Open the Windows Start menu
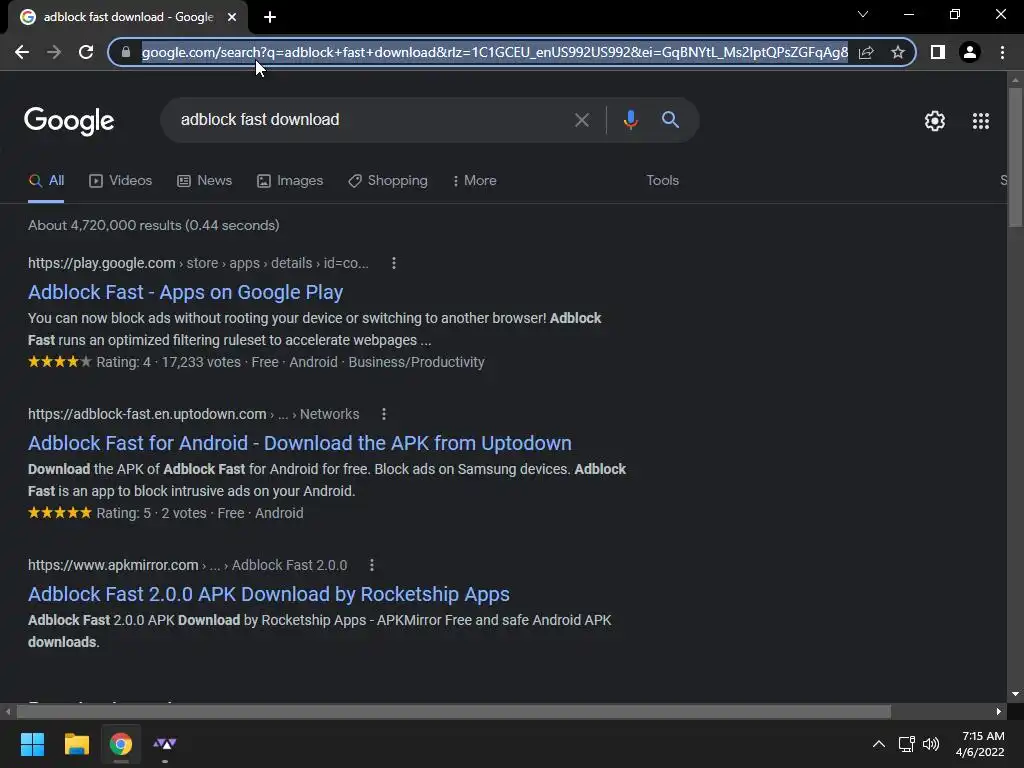The height and width of the screenshot is (768, 1024). (32, 744)
